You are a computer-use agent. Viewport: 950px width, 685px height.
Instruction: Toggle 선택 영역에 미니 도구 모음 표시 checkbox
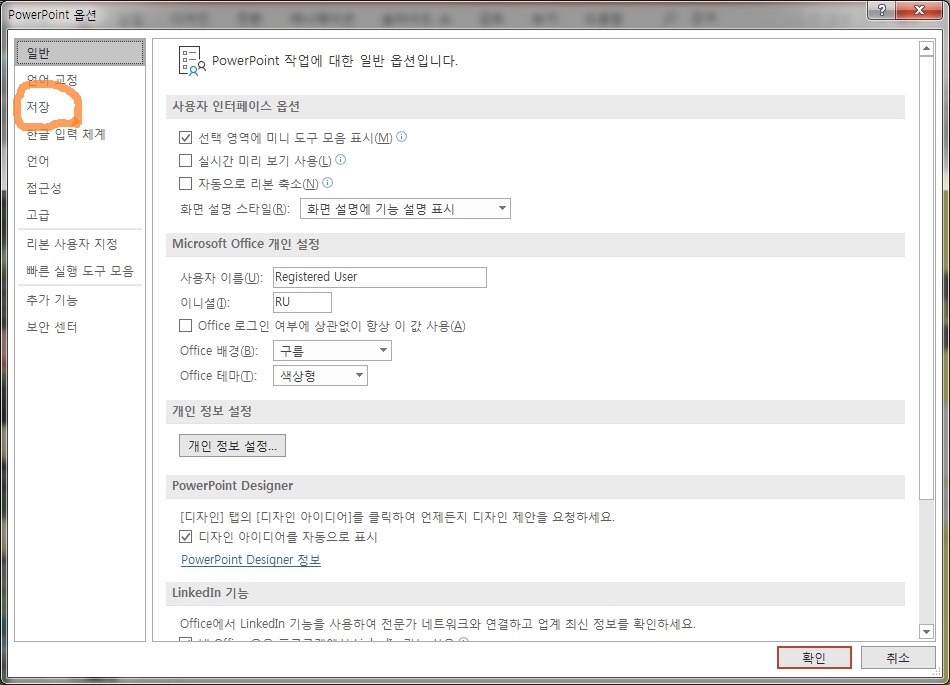pyautogui.click(x=185, y=137)
